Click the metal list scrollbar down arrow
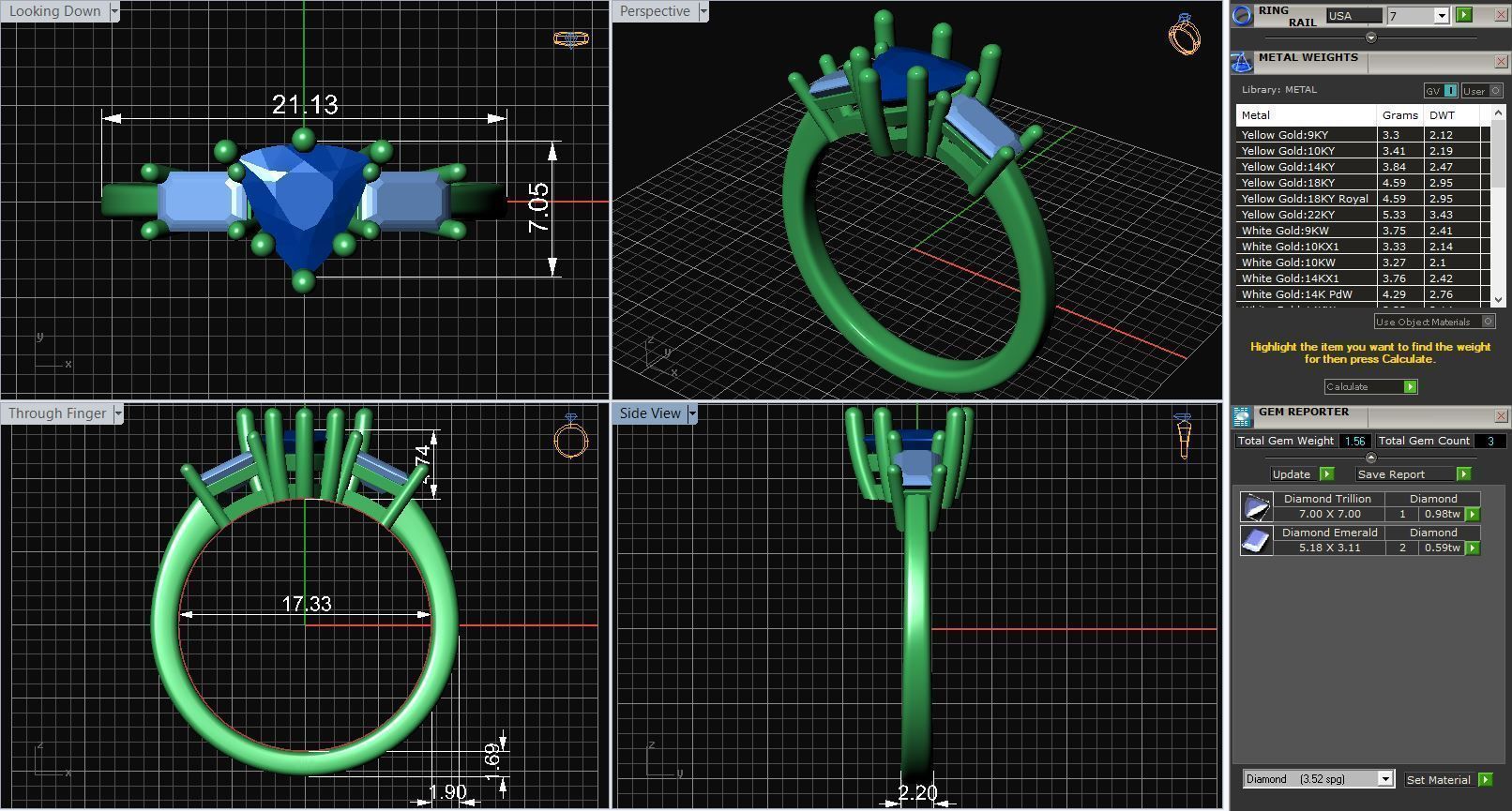Screen dimensions: 1512x811 pyautogui.click(x=1498, y=299)
